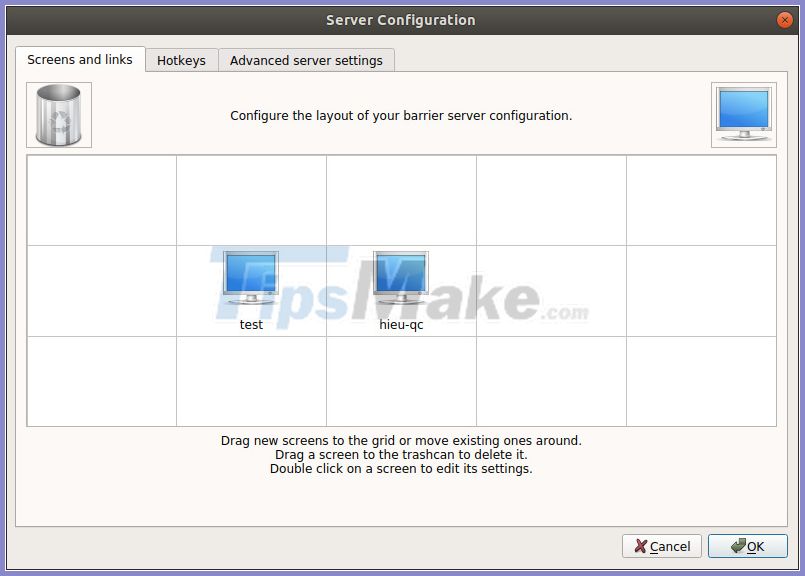
Task: Click the monitor image above hieu-qc label
Action: pyautogui.click(x=400, y=276)
